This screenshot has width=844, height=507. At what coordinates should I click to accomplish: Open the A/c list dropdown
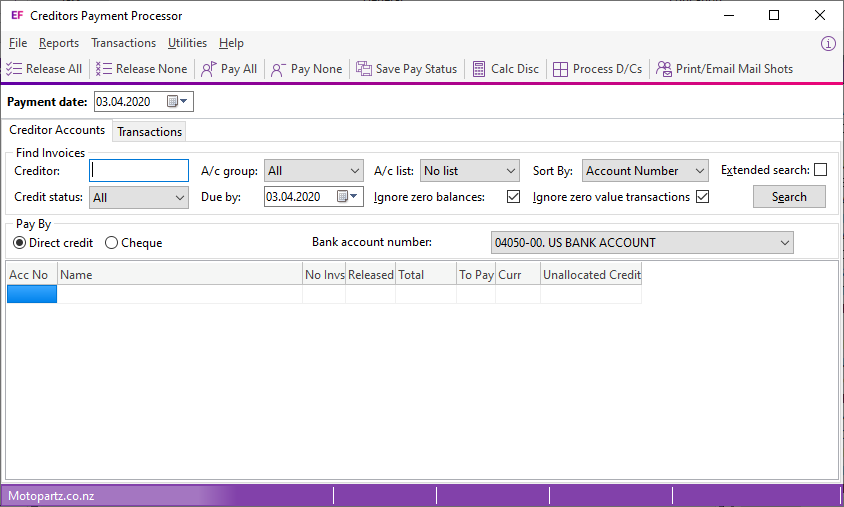point(469,171)
